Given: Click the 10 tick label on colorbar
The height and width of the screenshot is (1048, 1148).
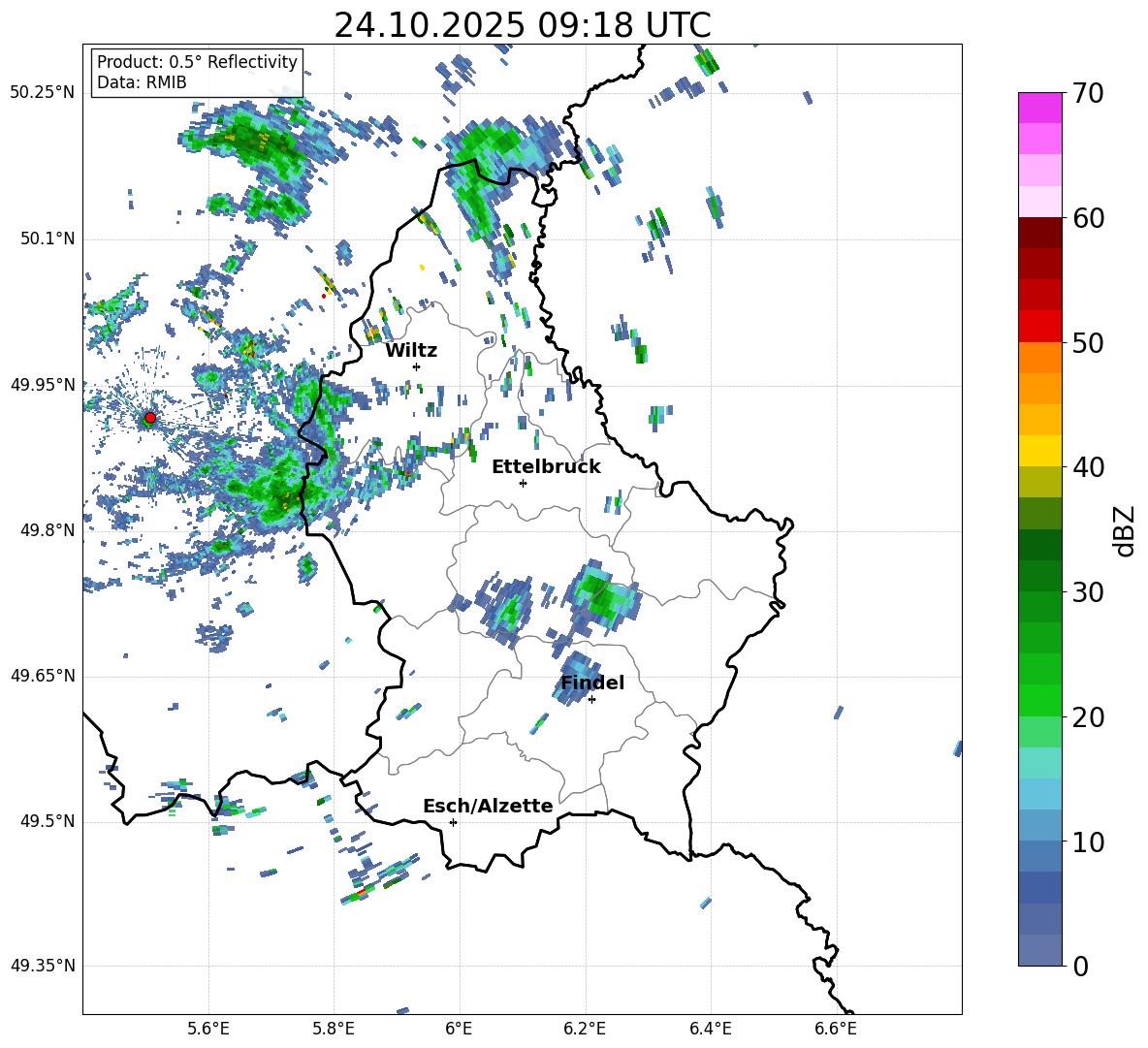Looking at the screenshot, I should (1088, 842).
